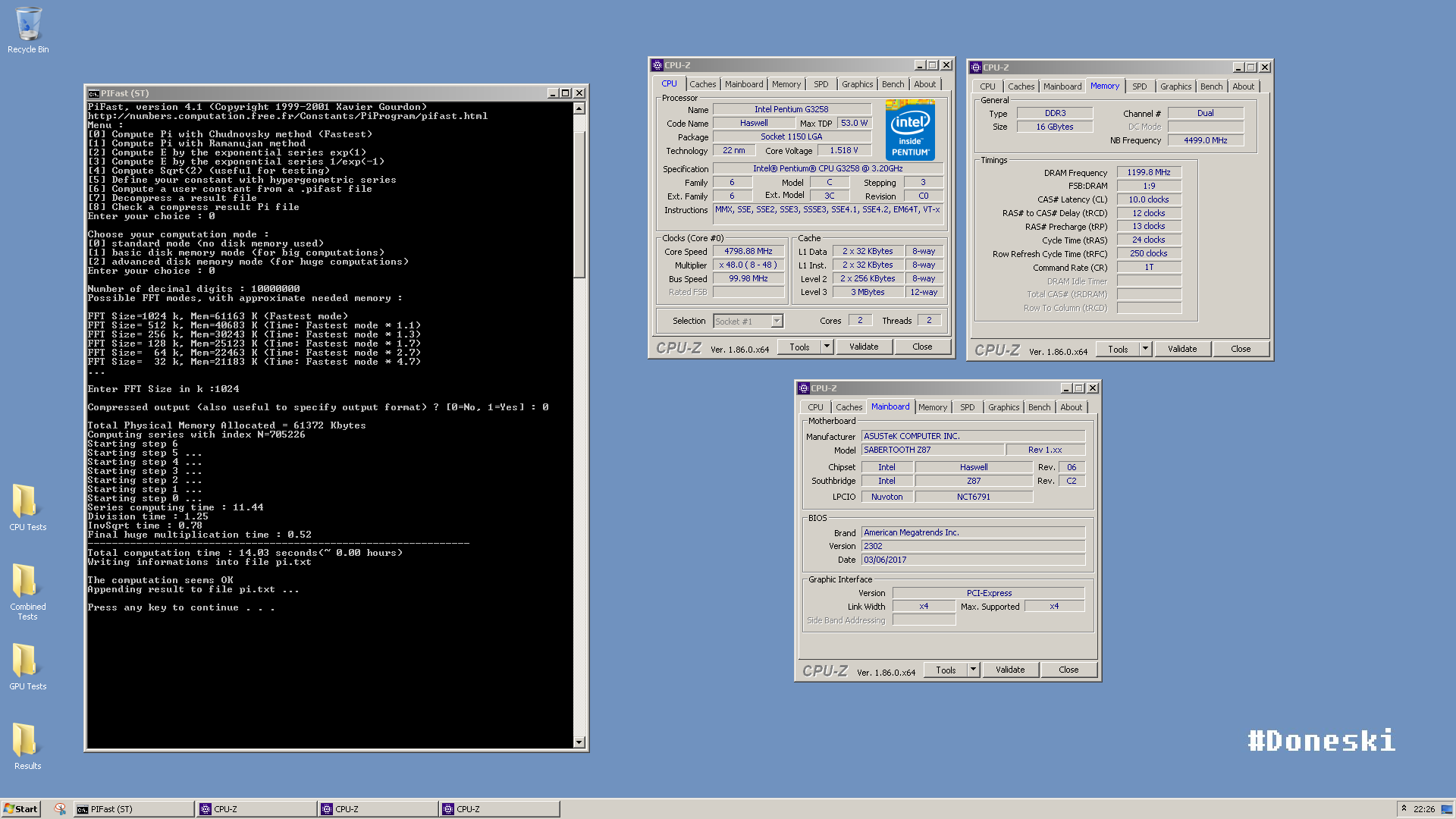The width and height of the screenshot is (1456, 819).
Task: Switch to CPU tab in CPU-Z Memory window
Action: pos(987,86)
